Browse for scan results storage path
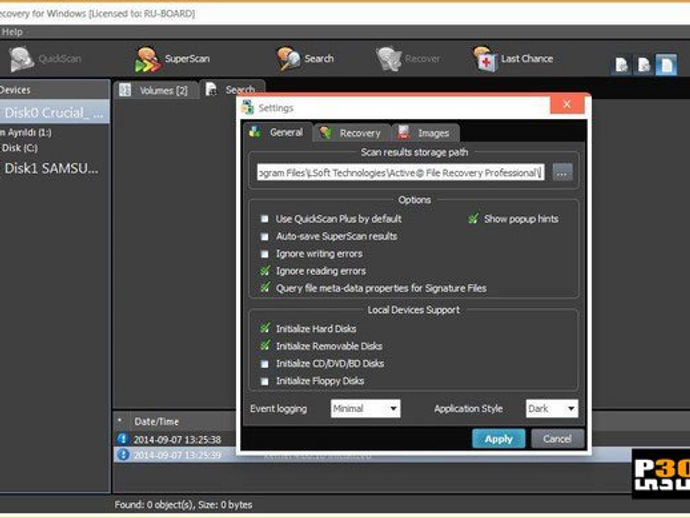Image resolution: width=690 pixels, height=518 pixels. tap(562, 173)
